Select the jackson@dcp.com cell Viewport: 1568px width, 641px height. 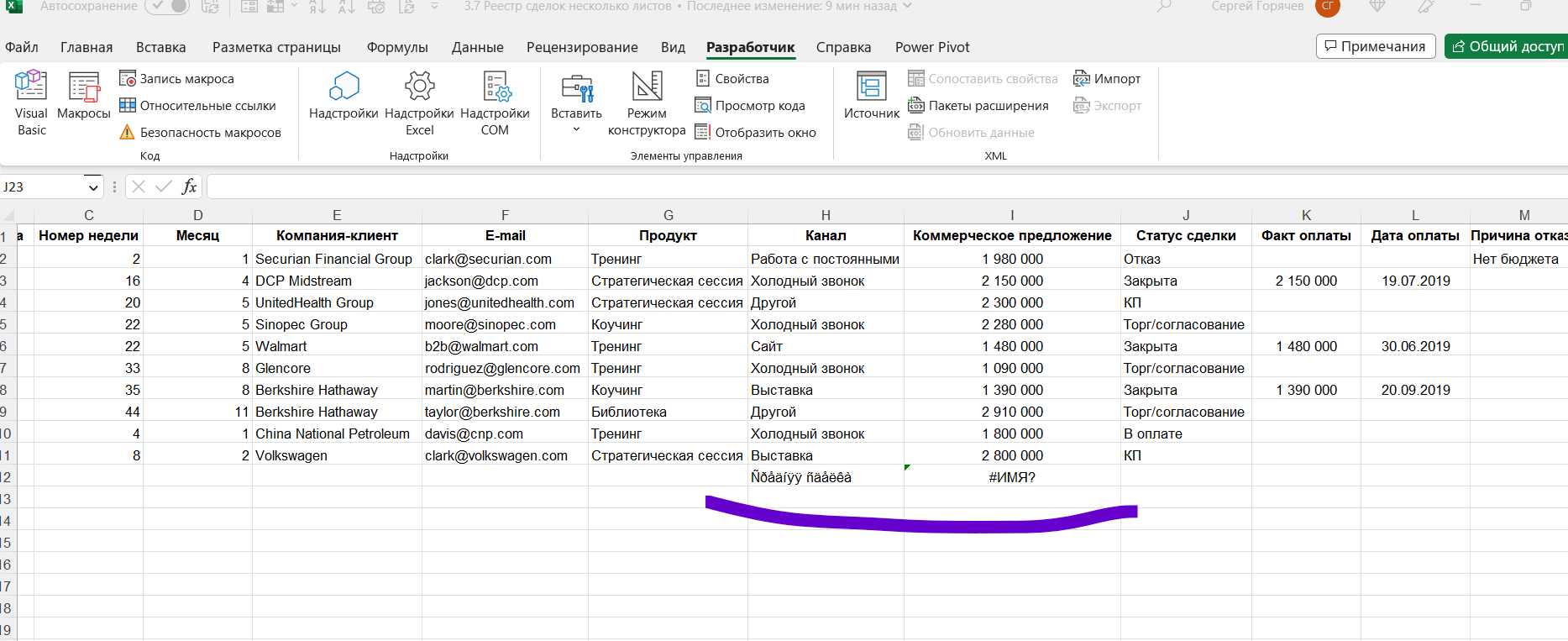pos(505,281)
